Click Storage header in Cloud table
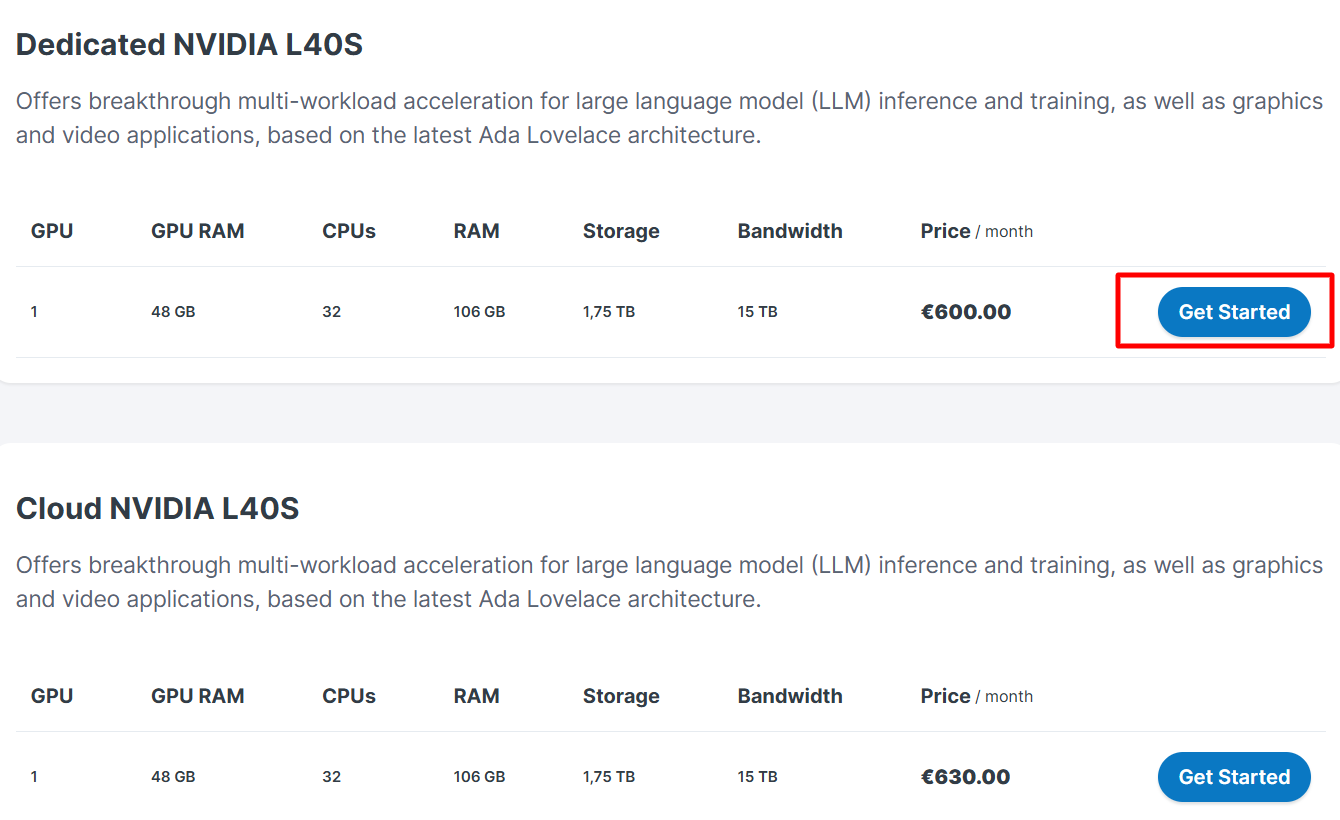 pyautogui.click(x=621, y=696)
